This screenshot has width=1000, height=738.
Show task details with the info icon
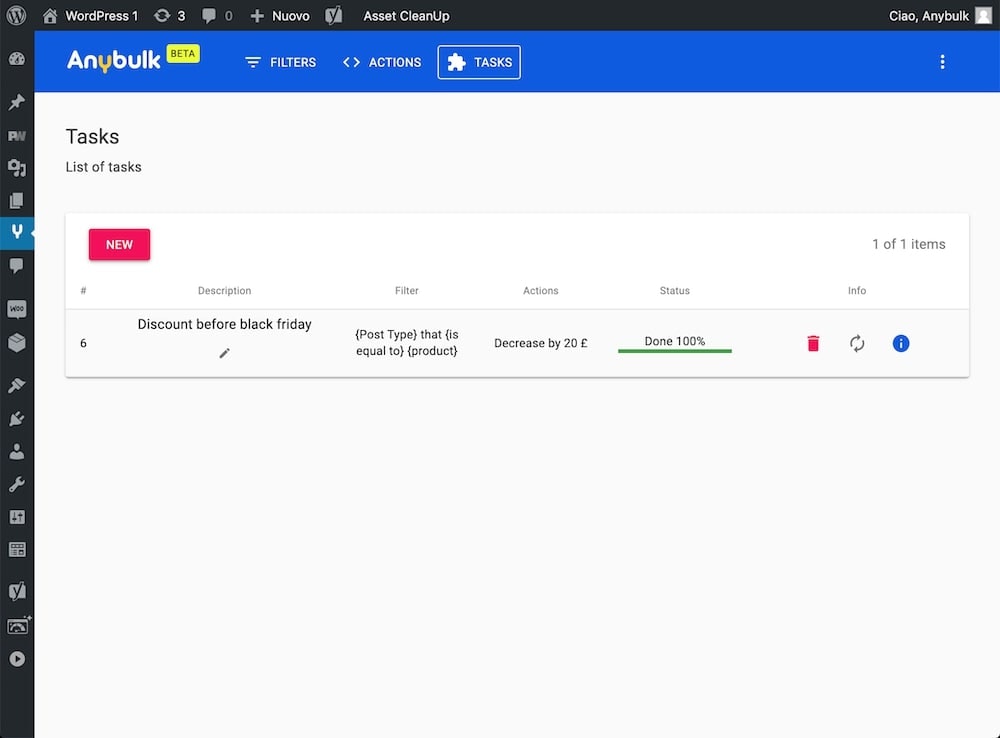point(901,343)
